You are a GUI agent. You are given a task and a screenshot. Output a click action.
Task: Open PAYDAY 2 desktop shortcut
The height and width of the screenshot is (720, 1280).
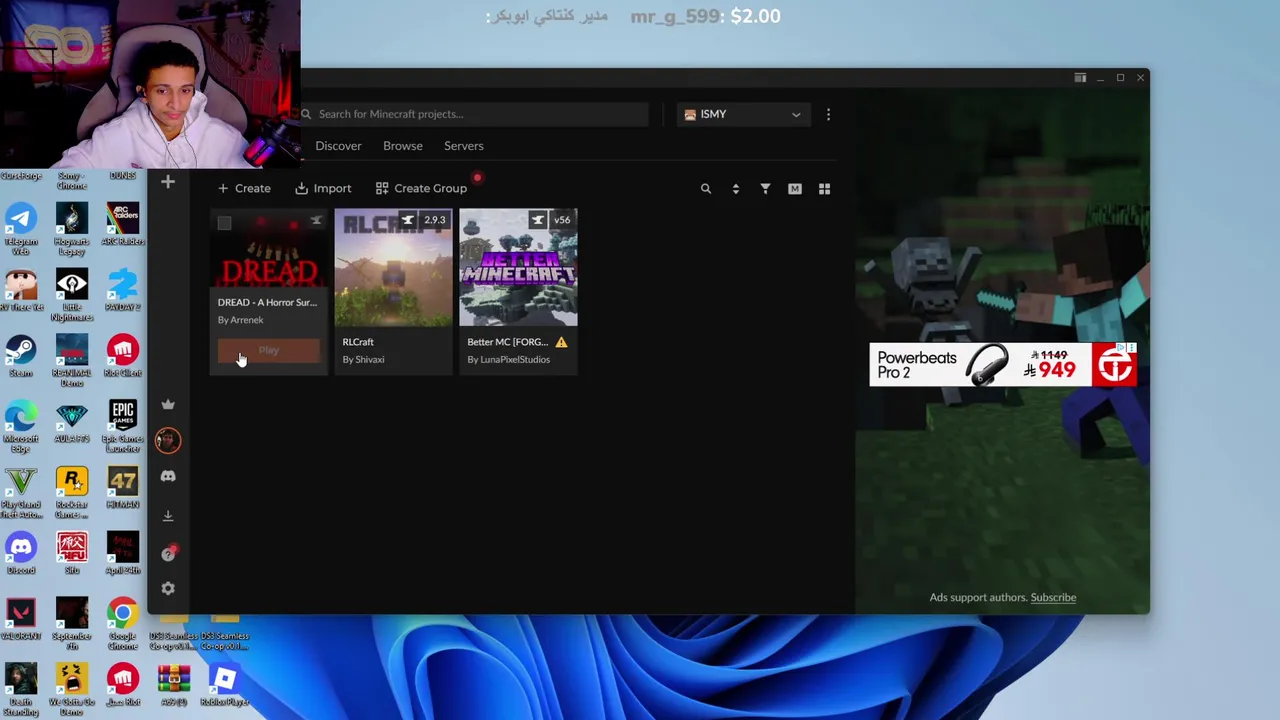(x=123, y=290)
